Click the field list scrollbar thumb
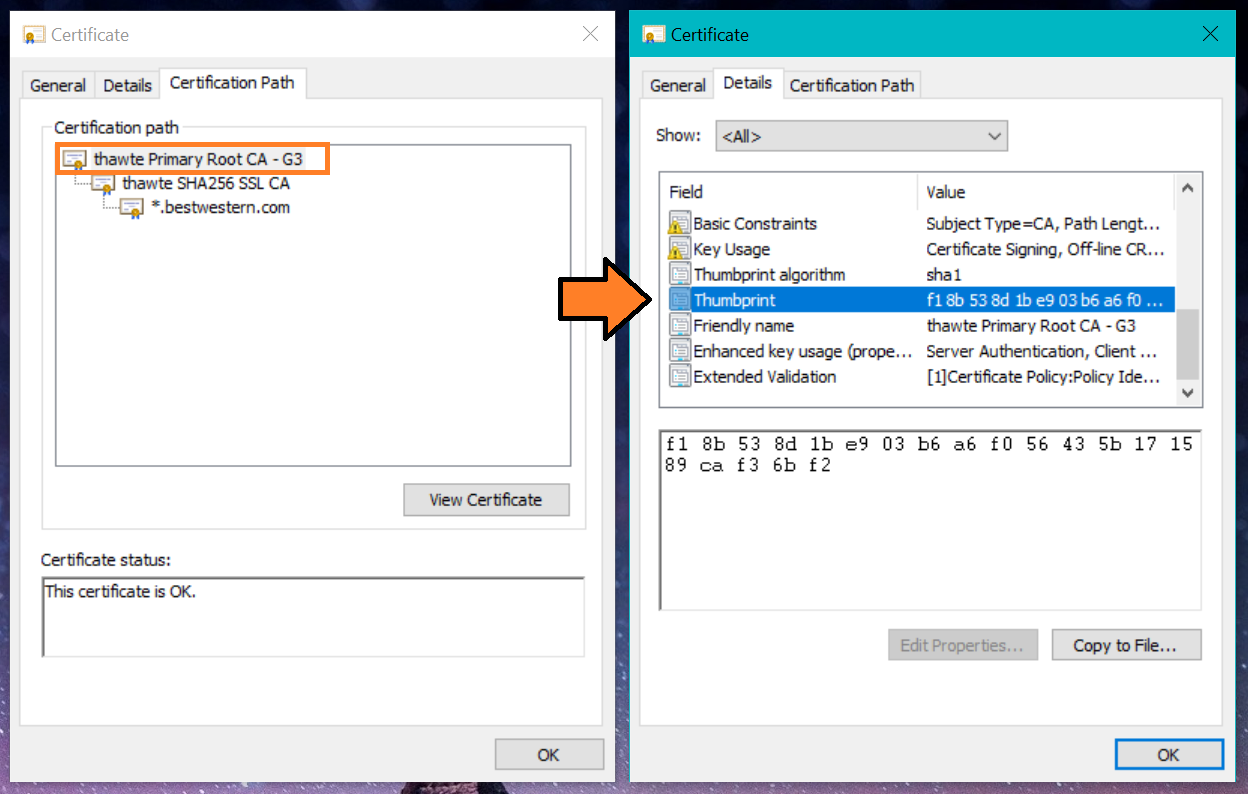Viewport: 1248px width, 794px height. (1188, 344)
